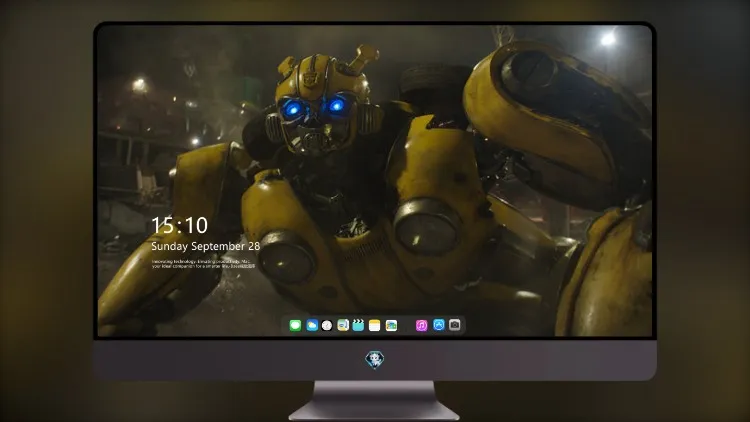Open the green Messages app in dock
The image size is (750, 422).
coord(295,325)
